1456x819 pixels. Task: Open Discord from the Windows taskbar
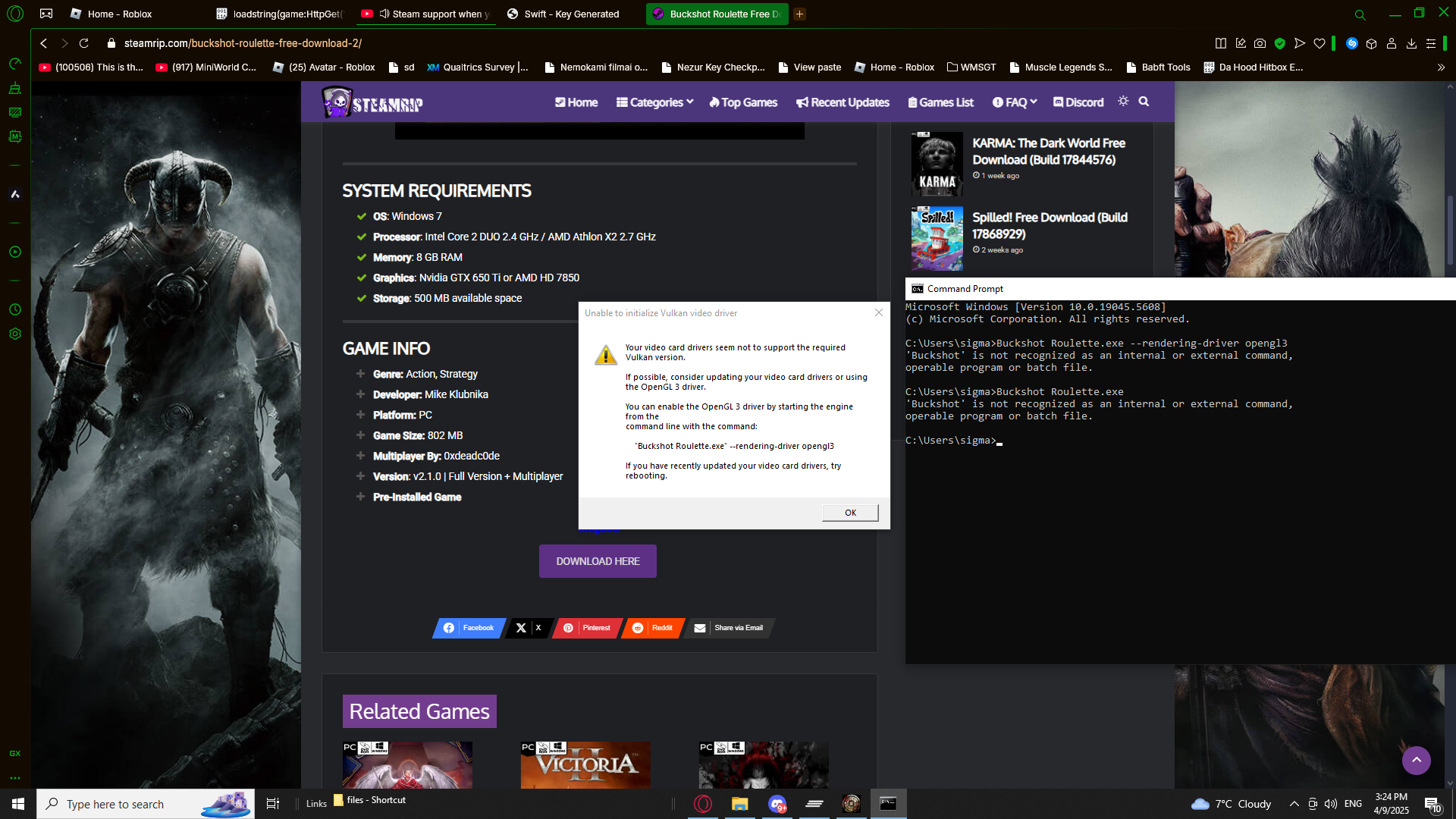[777, 804]
